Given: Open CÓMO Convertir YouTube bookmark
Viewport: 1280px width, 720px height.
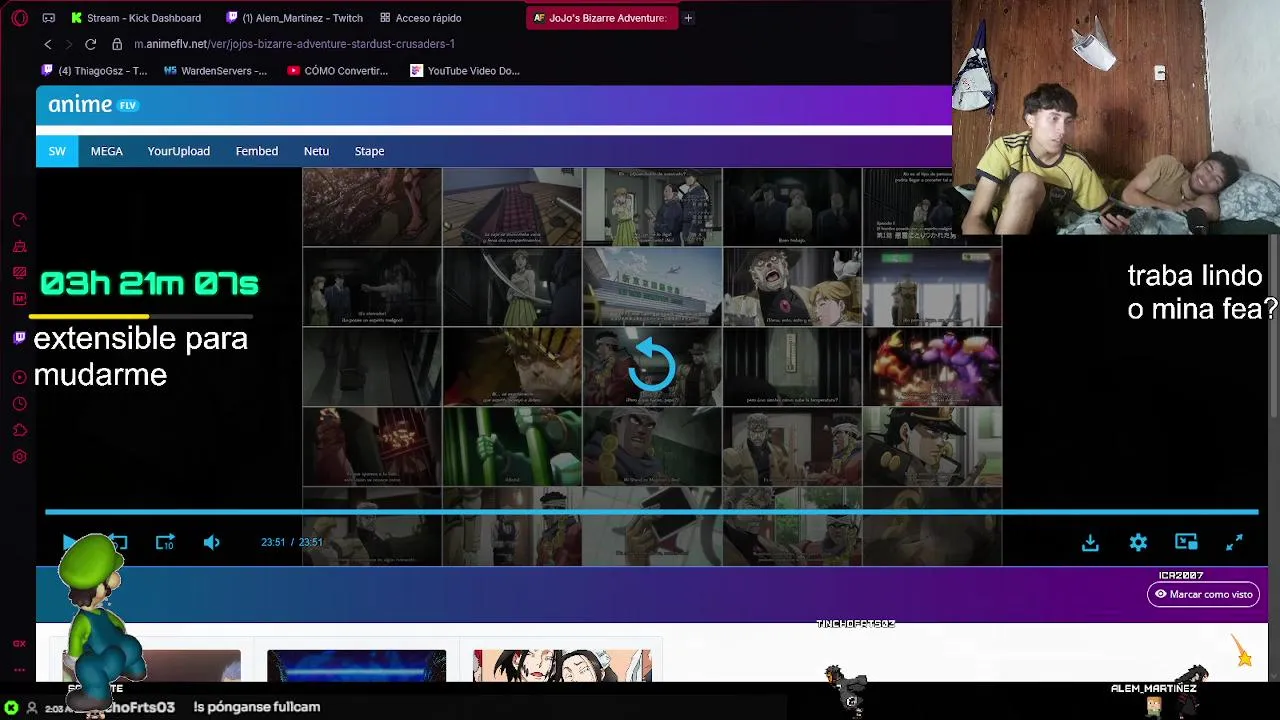Looking at the screenshot, I should (x=337, y=71).
